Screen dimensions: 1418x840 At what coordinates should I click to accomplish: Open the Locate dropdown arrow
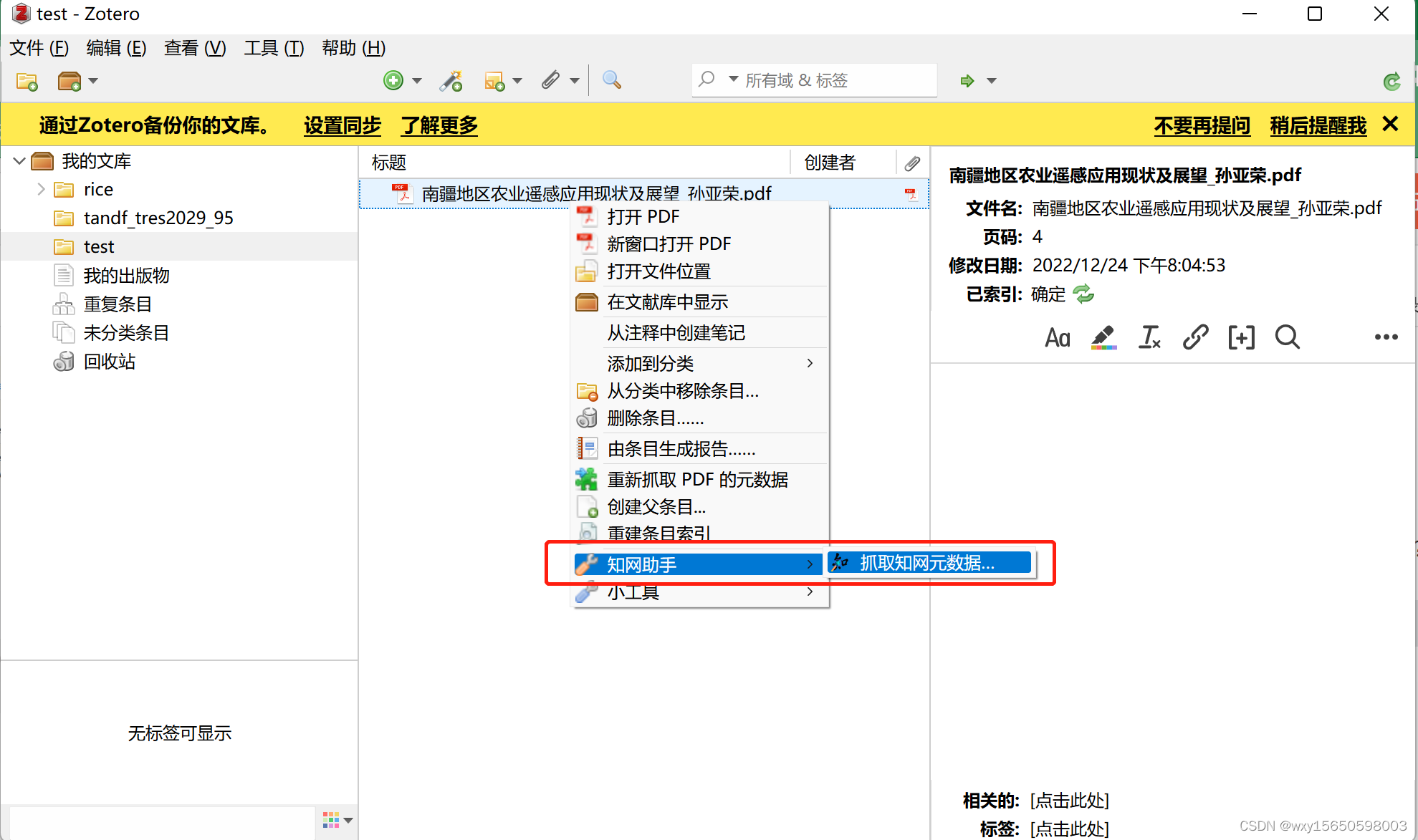coord(992,81)
